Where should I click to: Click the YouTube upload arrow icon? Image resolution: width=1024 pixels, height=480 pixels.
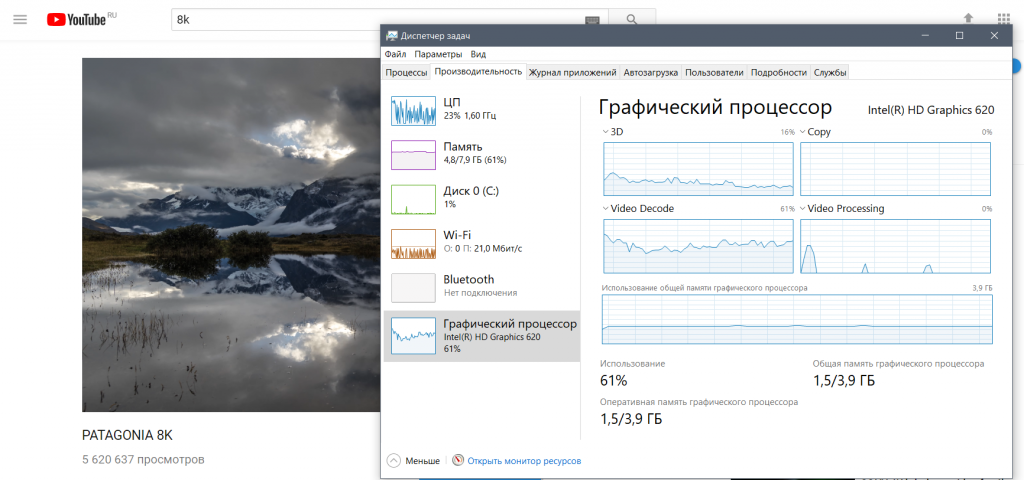[x=968, y=18]
